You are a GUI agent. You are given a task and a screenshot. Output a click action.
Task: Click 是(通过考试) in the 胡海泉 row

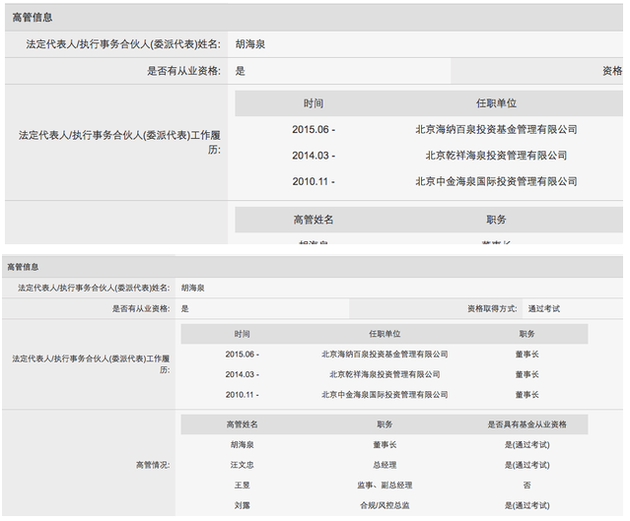527,445
